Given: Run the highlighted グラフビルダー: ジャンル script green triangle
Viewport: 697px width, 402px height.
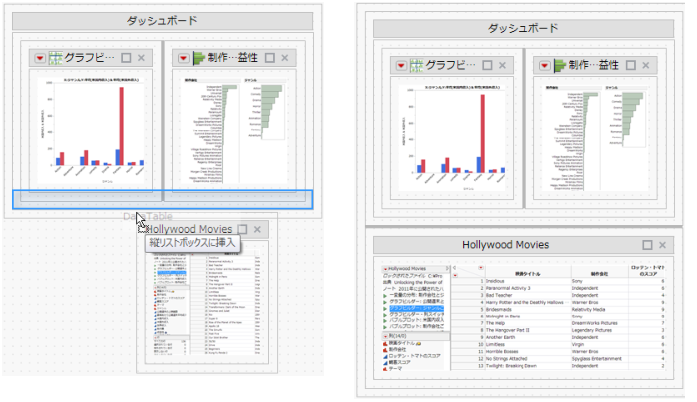Looking at the screenshot, I should pos(385,308).
